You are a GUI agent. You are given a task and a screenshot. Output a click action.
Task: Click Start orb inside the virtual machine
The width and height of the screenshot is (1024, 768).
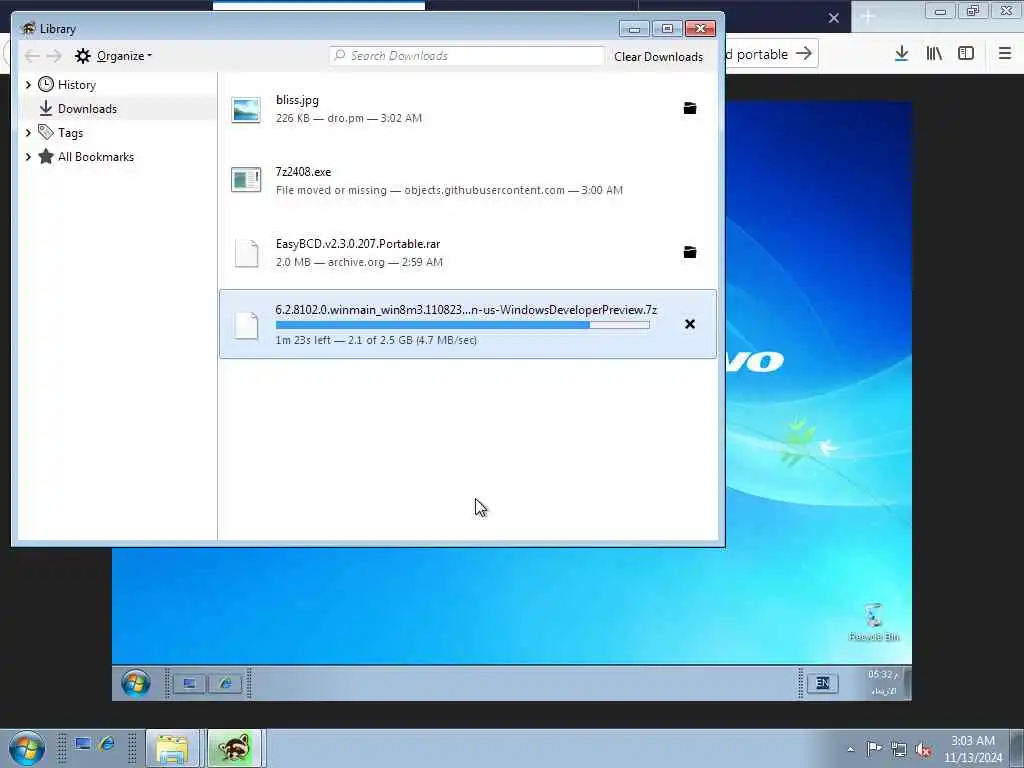click(136, 683)
